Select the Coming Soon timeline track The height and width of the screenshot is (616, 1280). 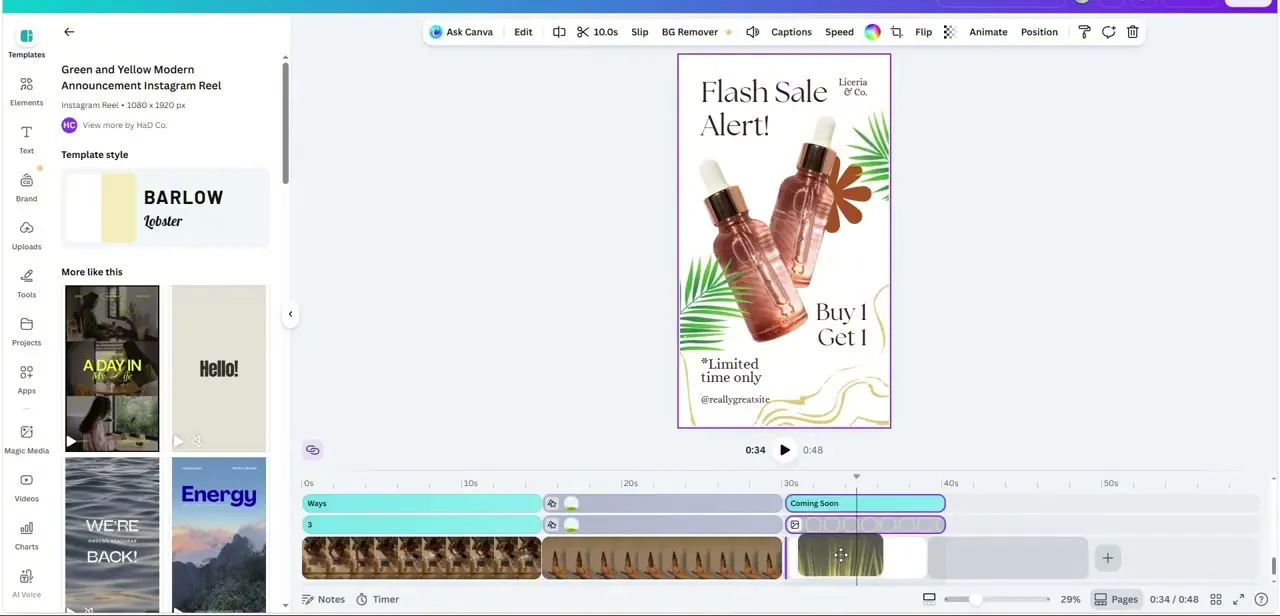865,503
